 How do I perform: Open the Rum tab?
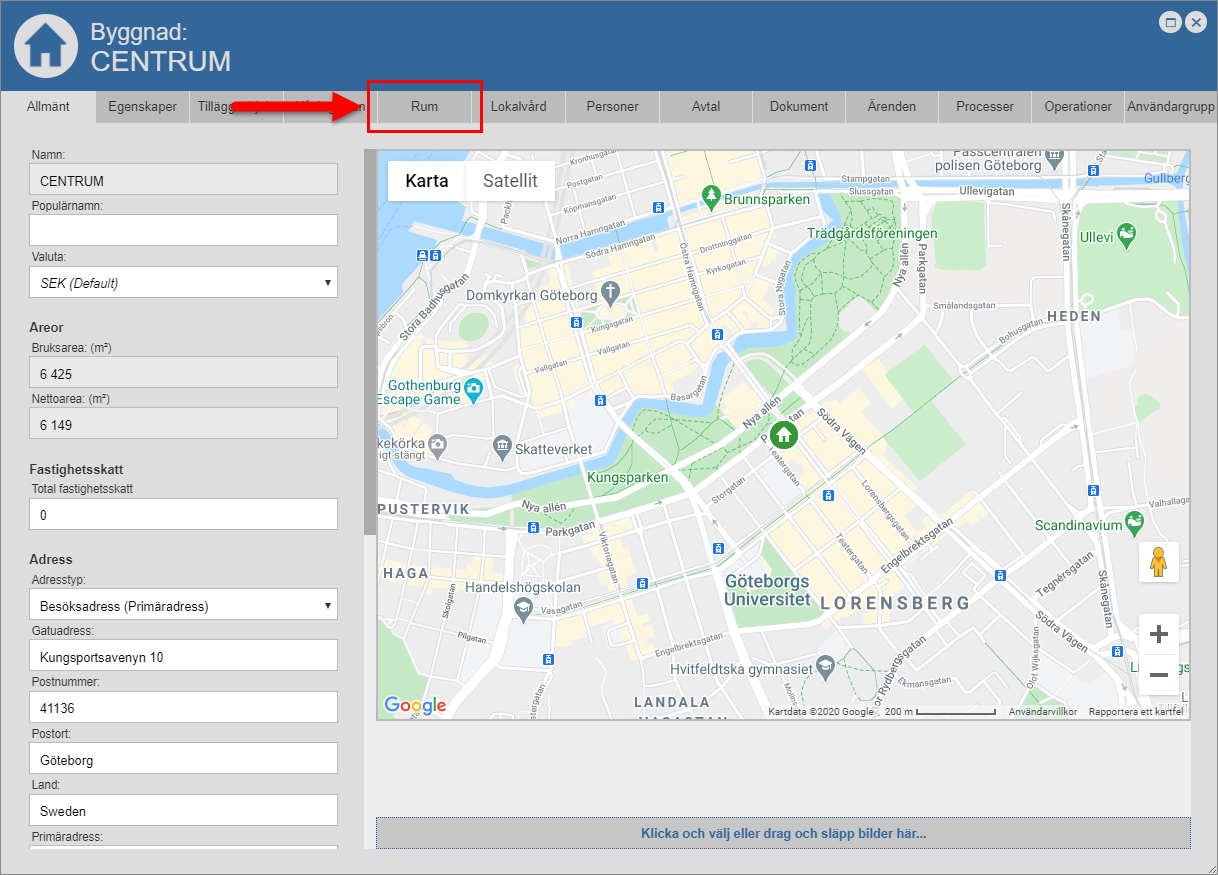coord(424,106)
